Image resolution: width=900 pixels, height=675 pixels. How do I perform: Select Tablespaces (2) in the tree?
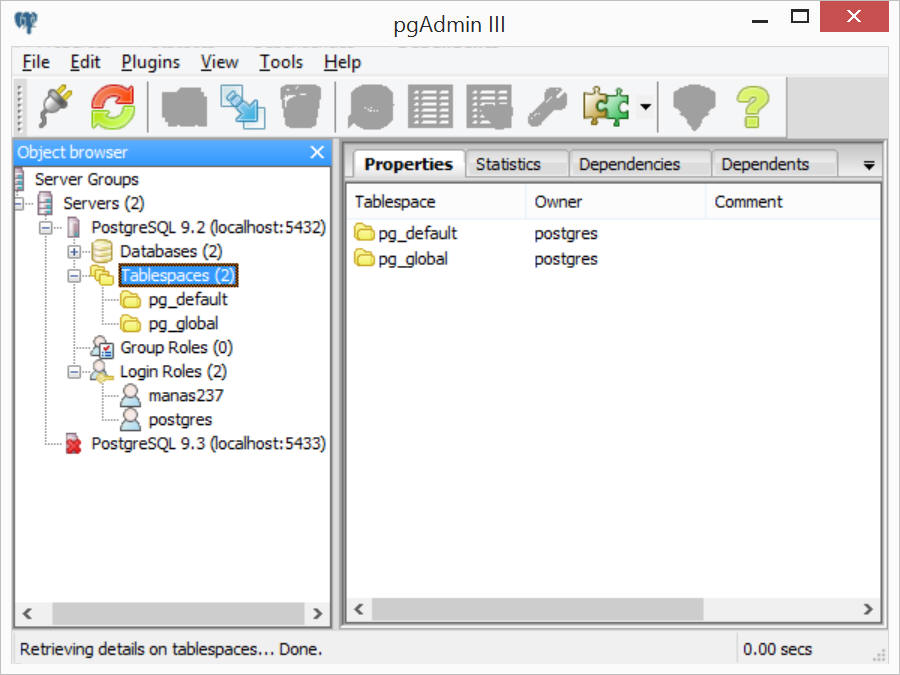point(178,276)
